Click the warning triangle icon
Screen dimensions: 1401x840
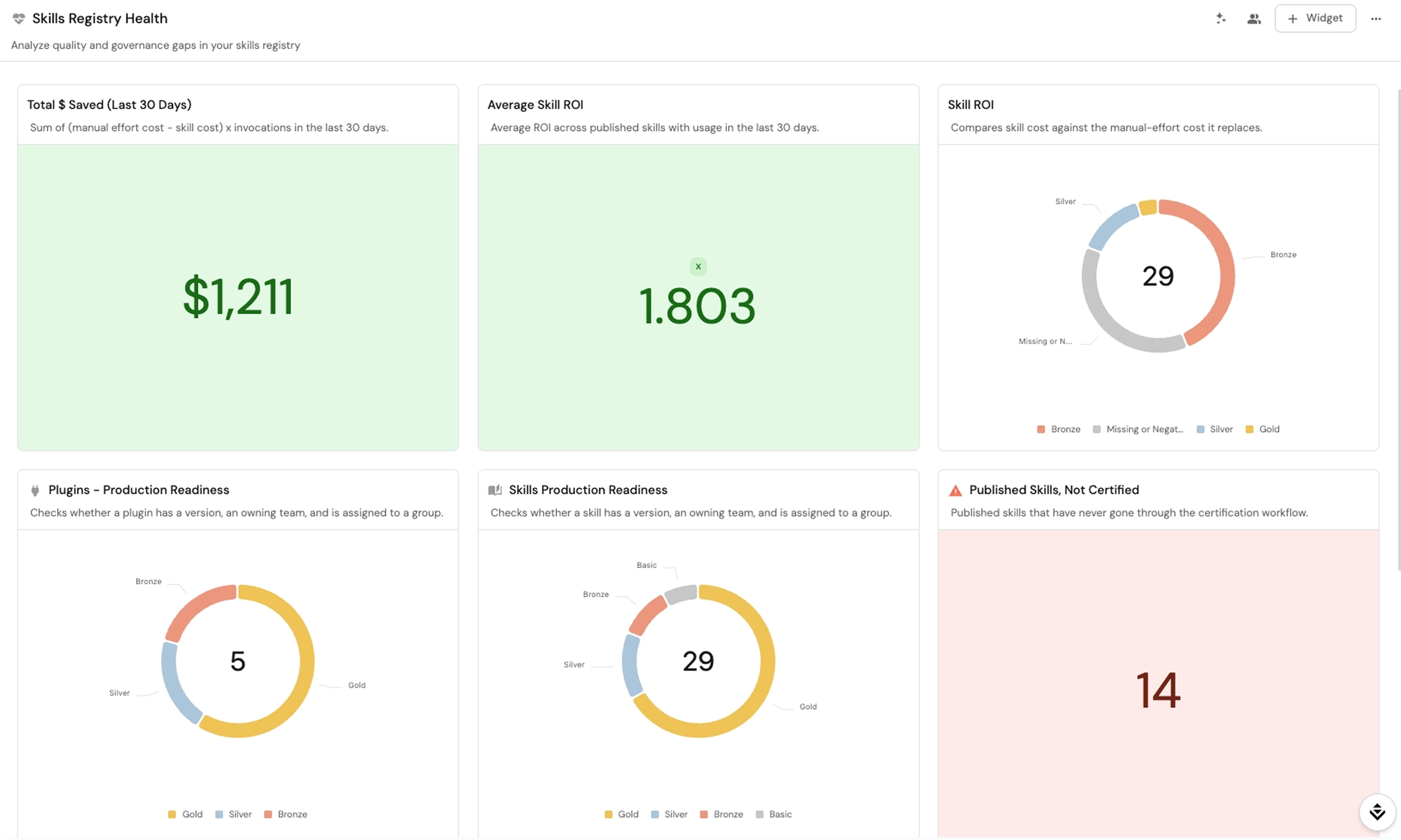point(955,490)
